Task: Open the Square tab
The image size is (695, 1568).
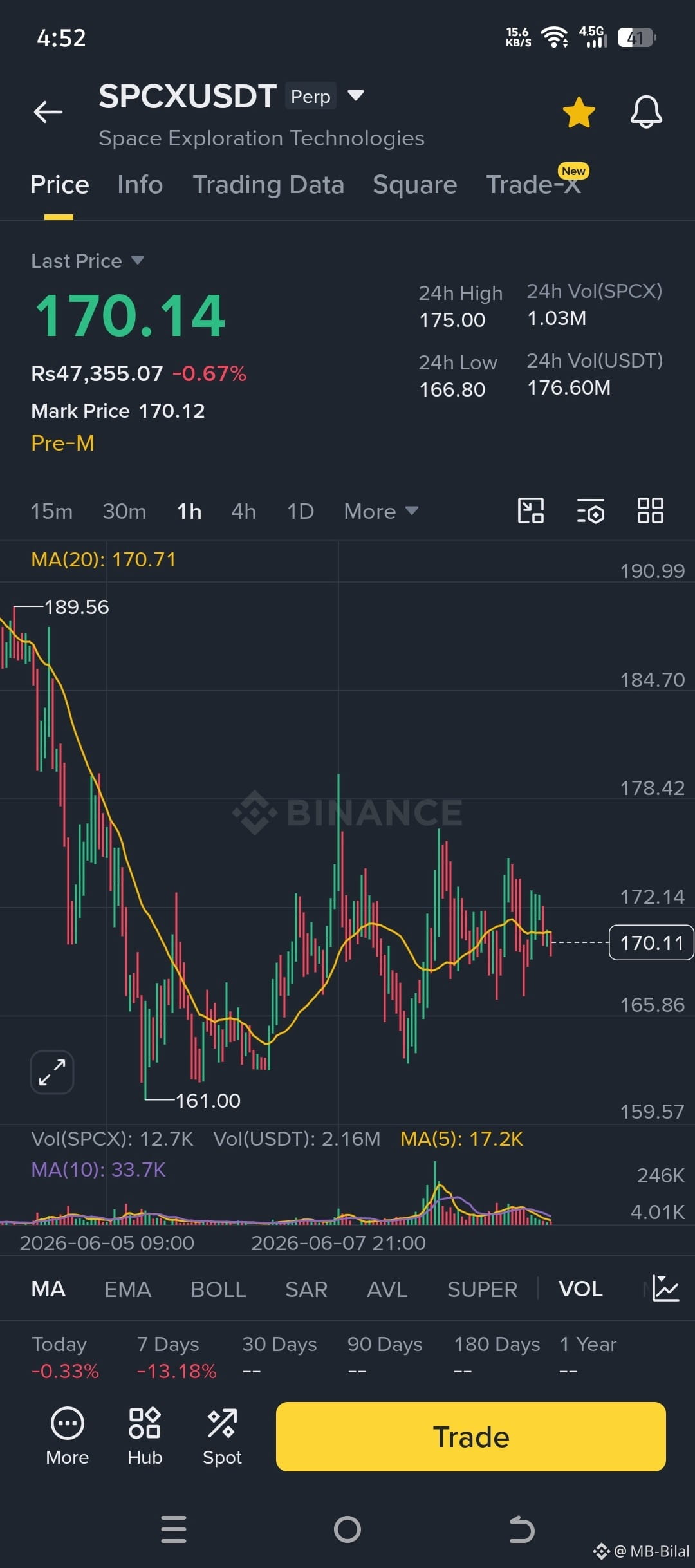Action: (x=414, y=185)
